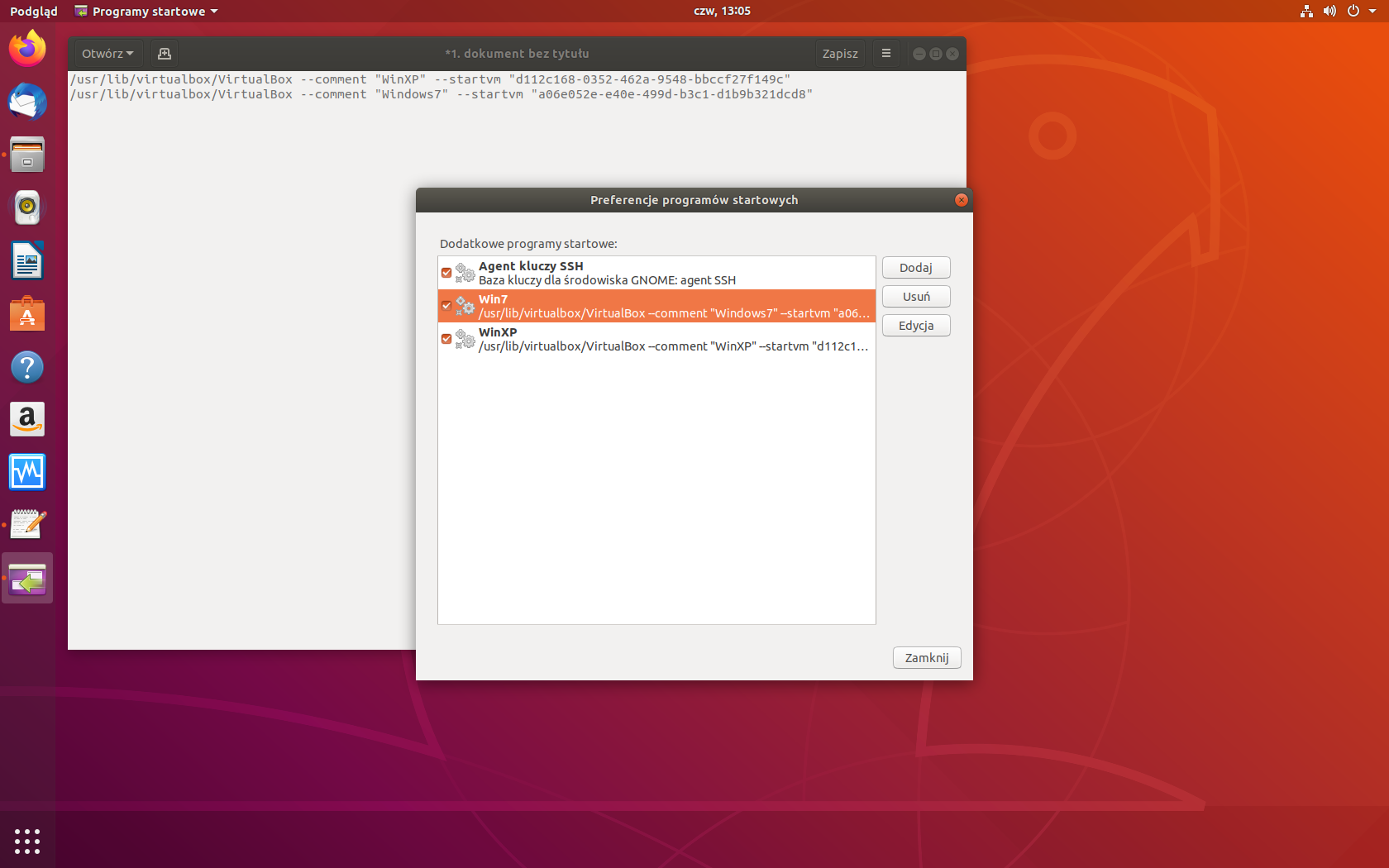
Task: Open LibreOffice Writer from the dock
Action: click(27, 261)
